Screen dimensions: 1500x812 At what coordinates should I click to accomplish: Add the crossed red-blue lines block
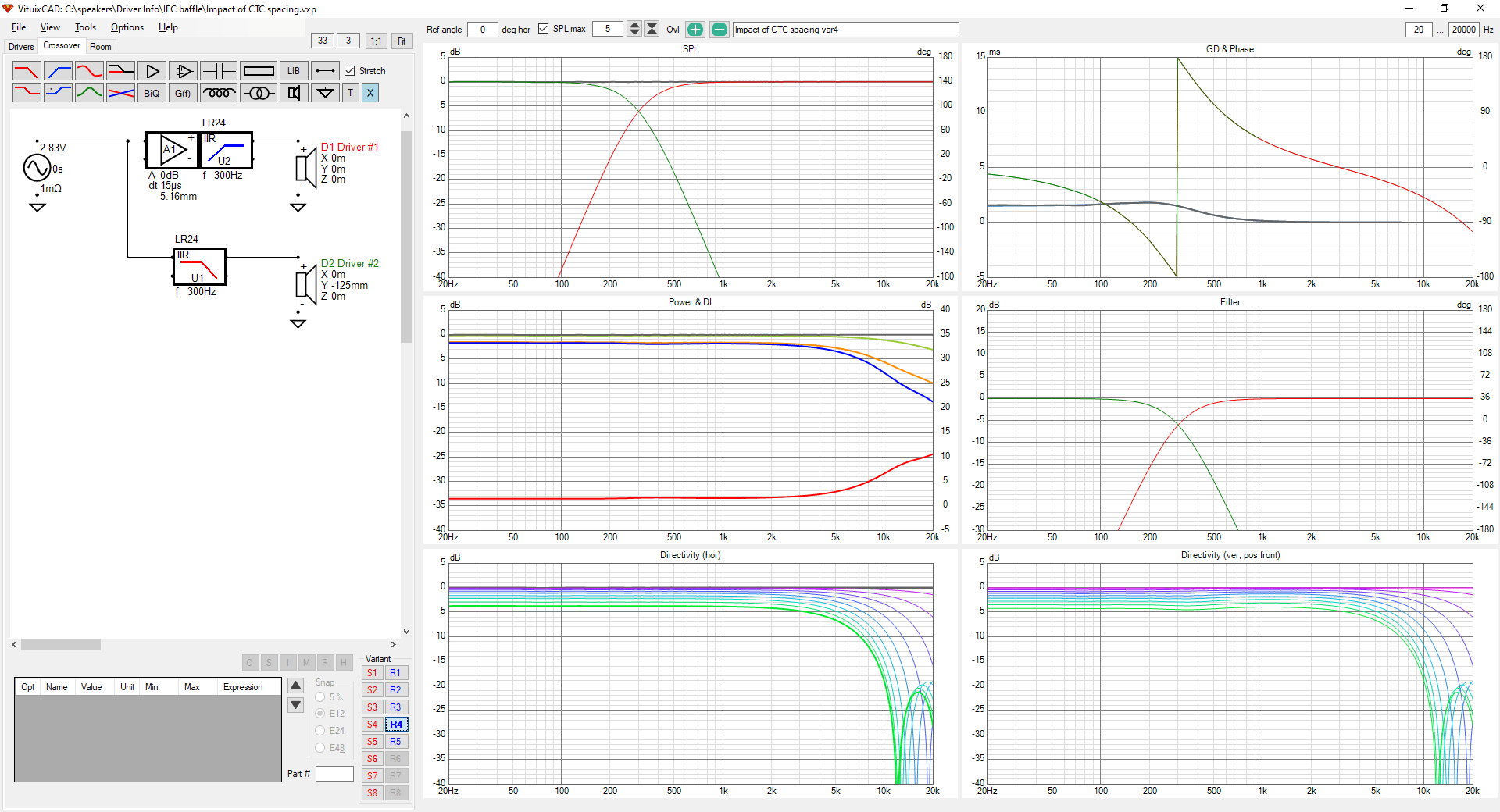(x=121, y=93)
